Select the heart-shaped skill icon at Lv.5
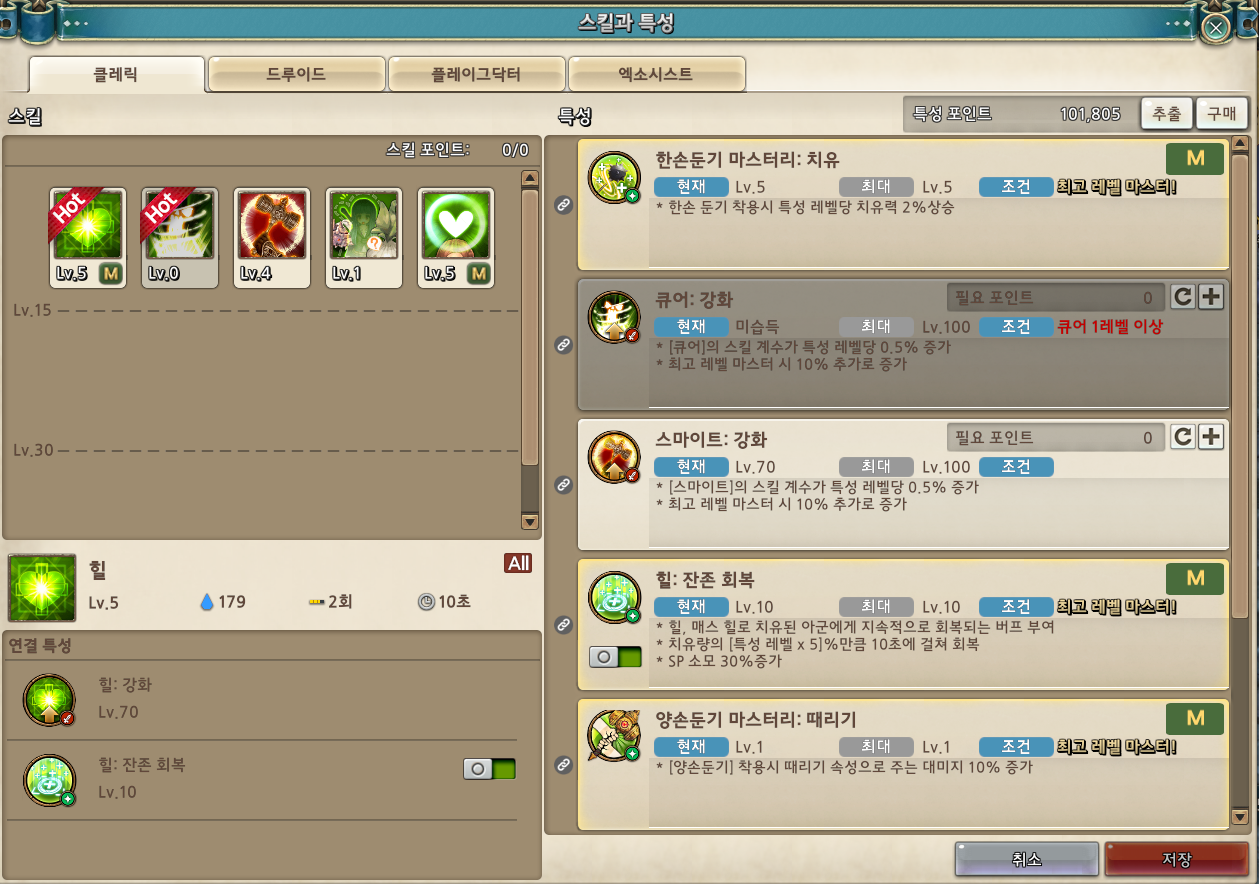This screenshot has height=884, width=1259. [x=456, y=238]
